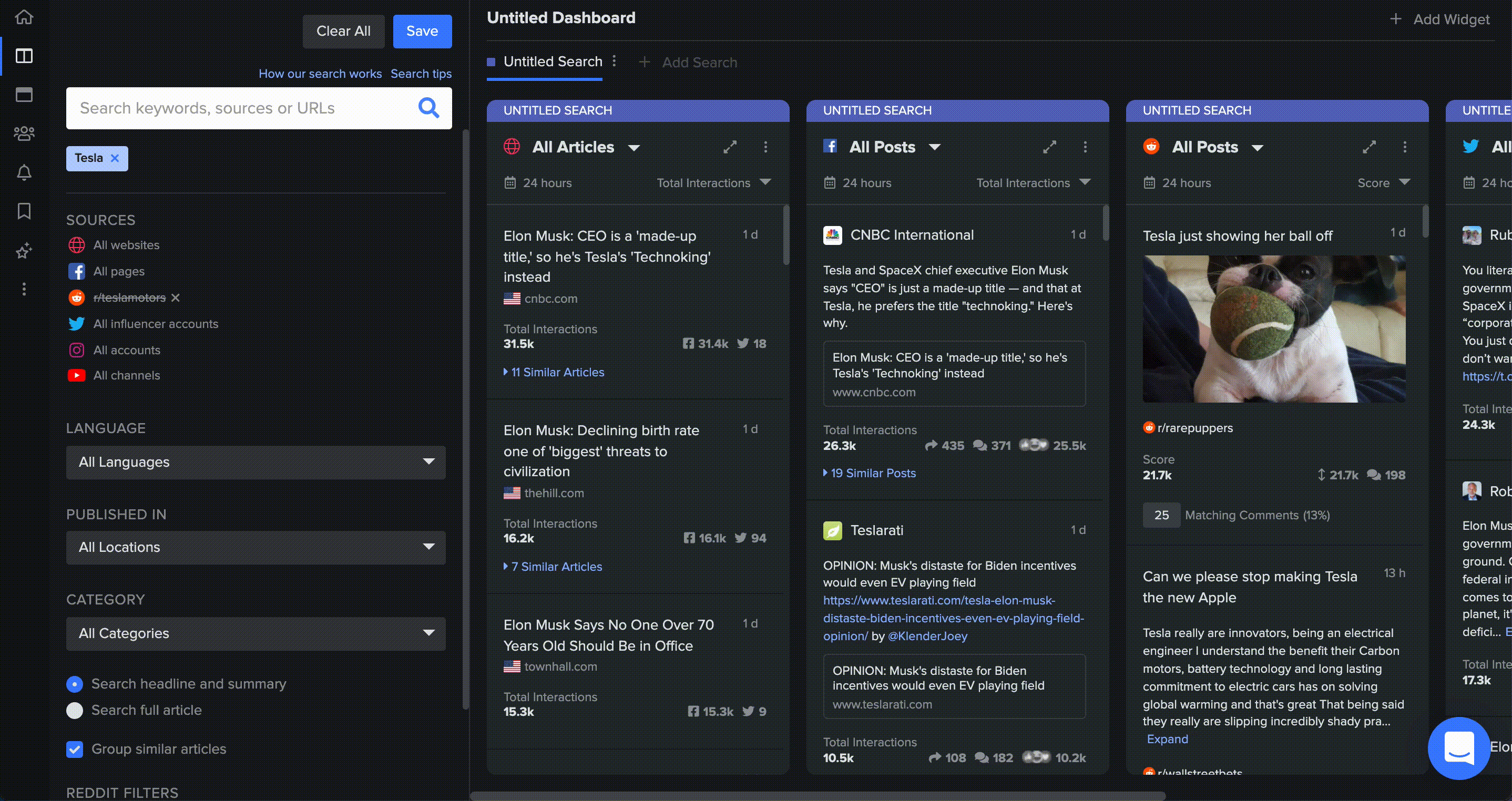Image resolution: width=1512 pixels, height=801 pixels.
Task: Open dashboards columns icon in sidebar
Action: pyautogui.click(x=24, y=56)
